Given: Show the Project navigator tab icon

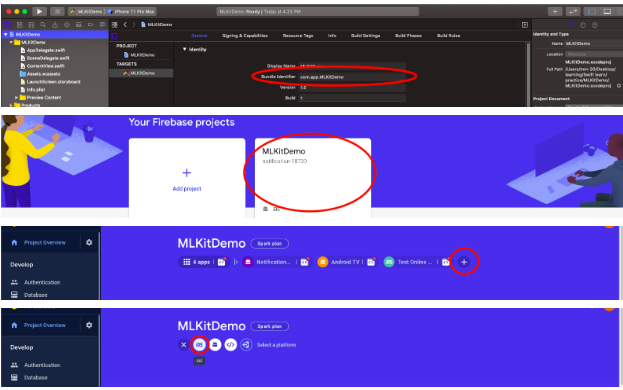Looking at the screenshot, I should (8, 25).
